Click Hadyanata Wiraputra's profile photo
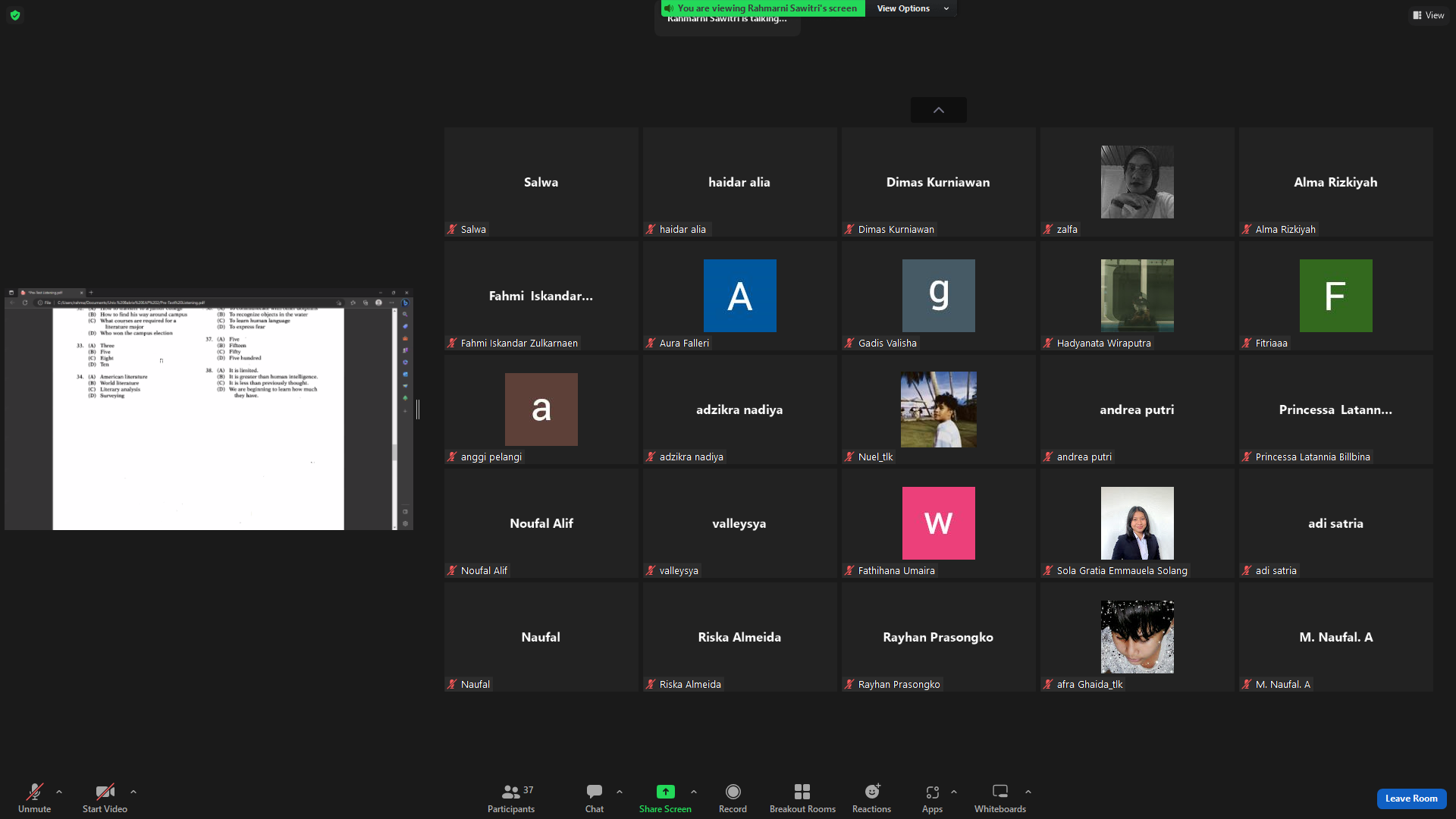The image size is (1456, 819). click(1137, 296)
